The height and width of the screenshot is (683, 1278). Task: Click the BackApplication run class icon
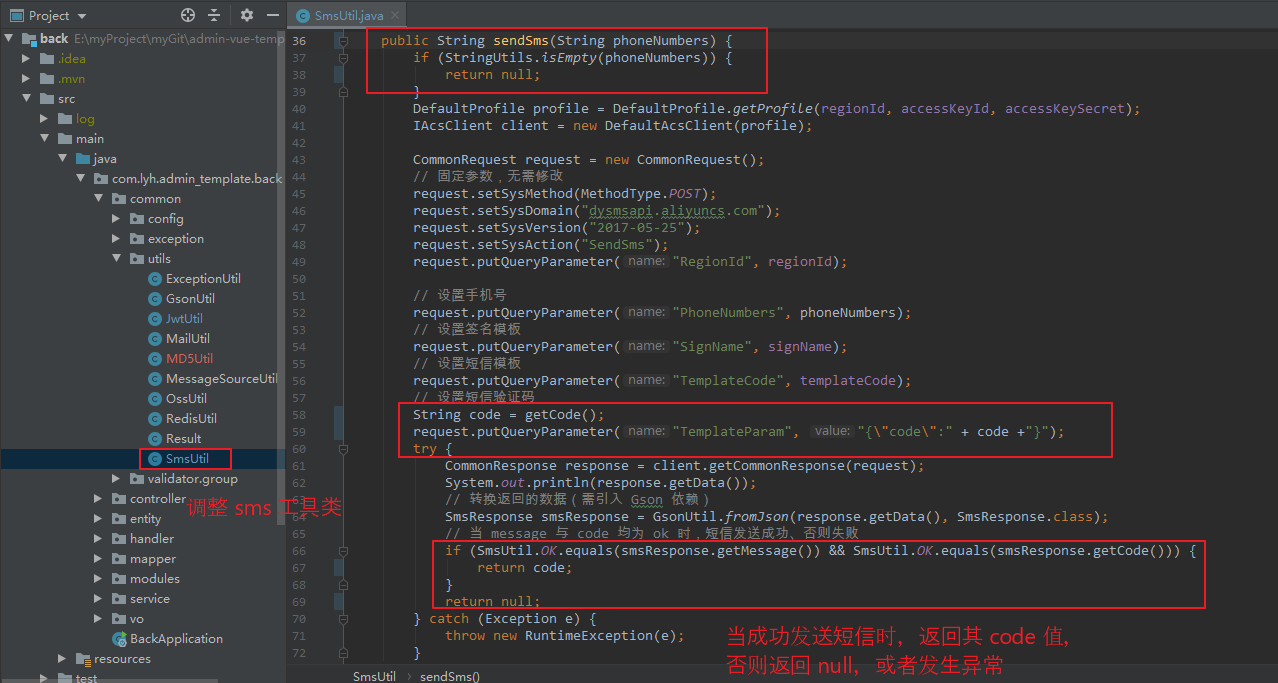(x=119, y=639)
